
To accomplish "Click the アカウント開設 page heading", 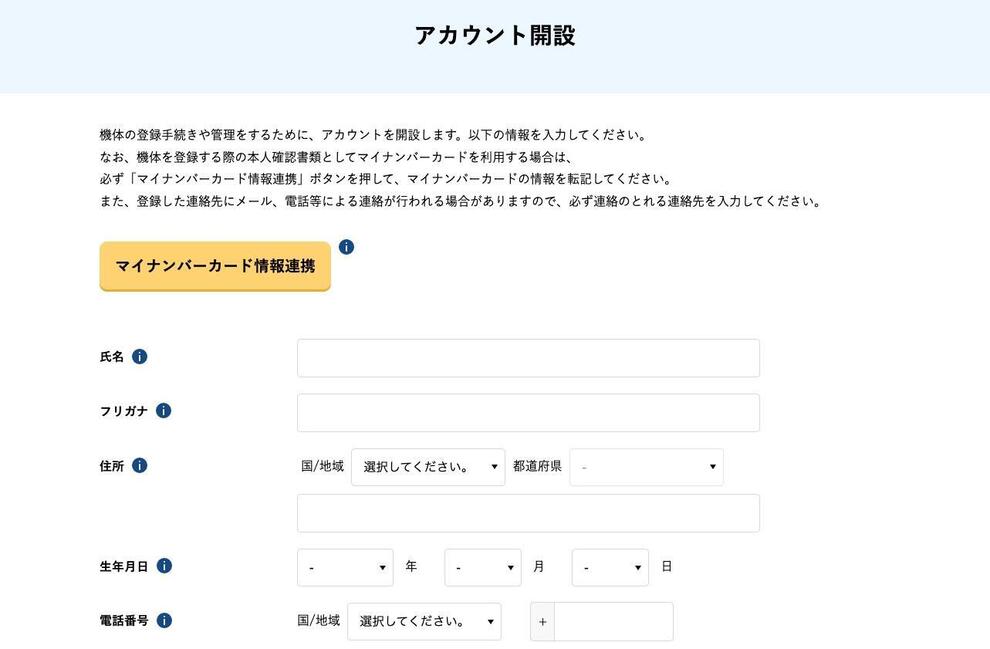I will pos(495,35).
